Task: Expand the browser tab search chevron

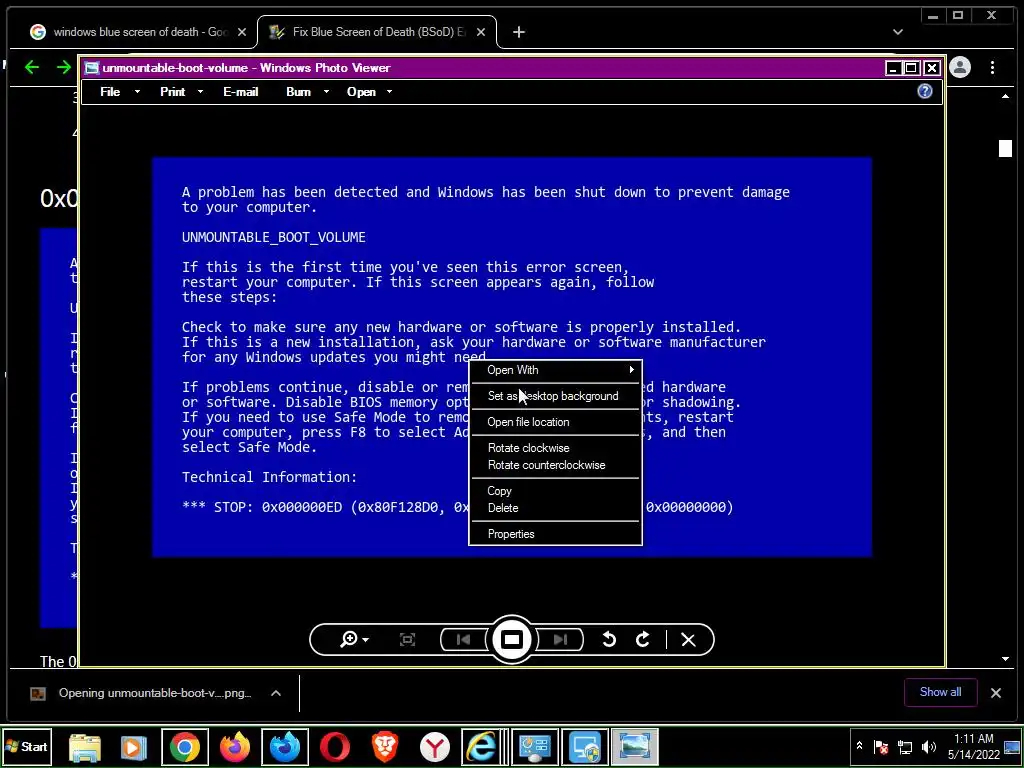Action: (x=898, y=32)
